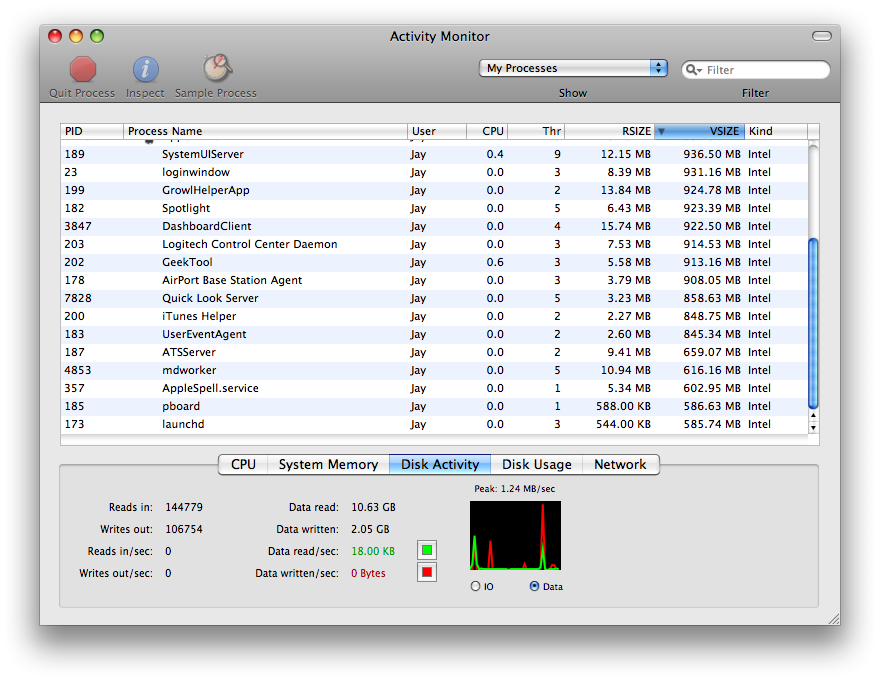Sort by the RSIZE column header
The width and height of the screenshot is (880, 680).
[x=609, y=131]
